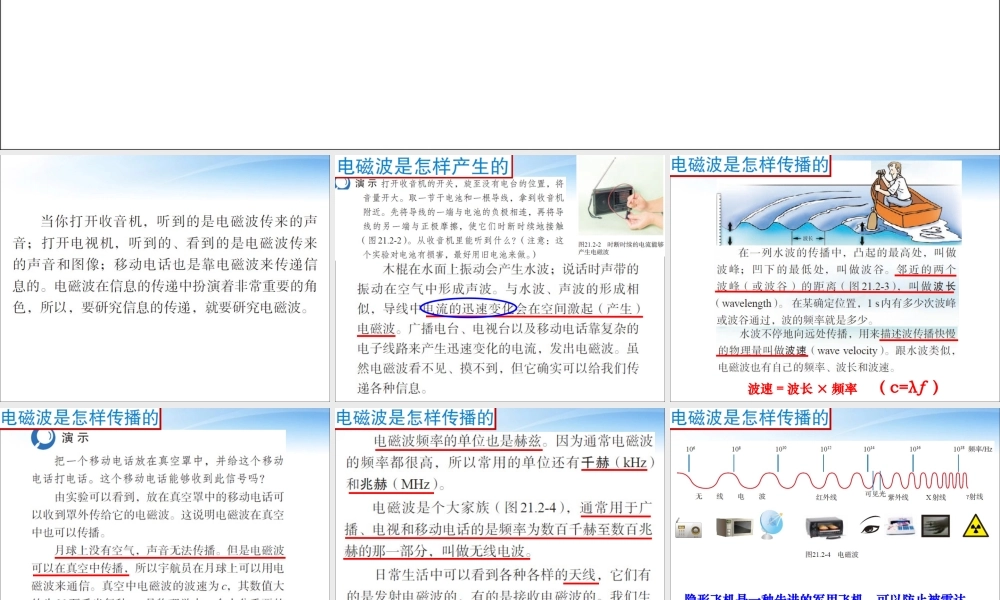This screenshot has width=1000, height=600.
Task: Click the radio icon under 无线电波 label
Action: (688, 528)
